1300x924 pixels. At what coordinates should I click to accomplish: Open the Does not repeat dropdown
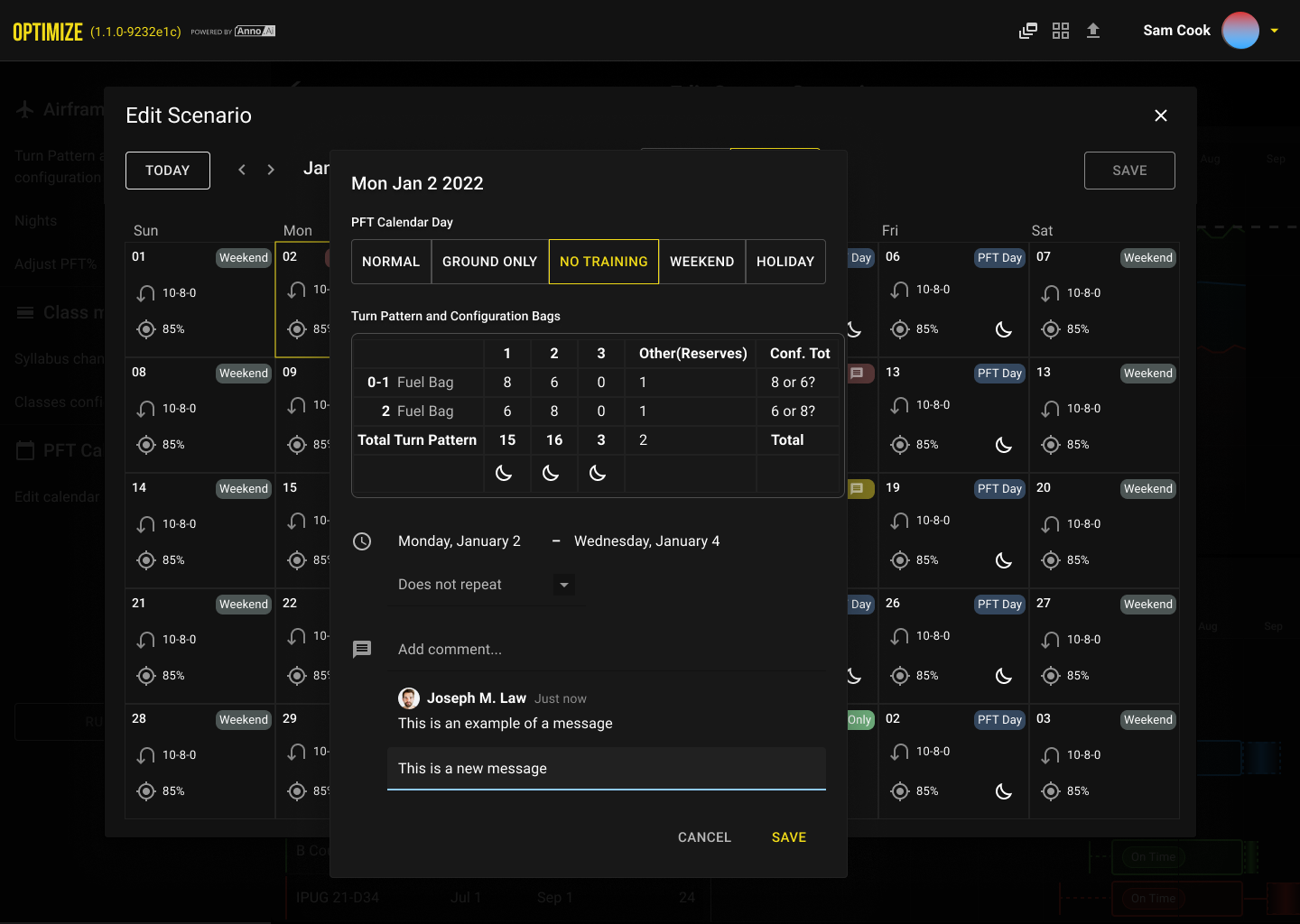(563, 585)
